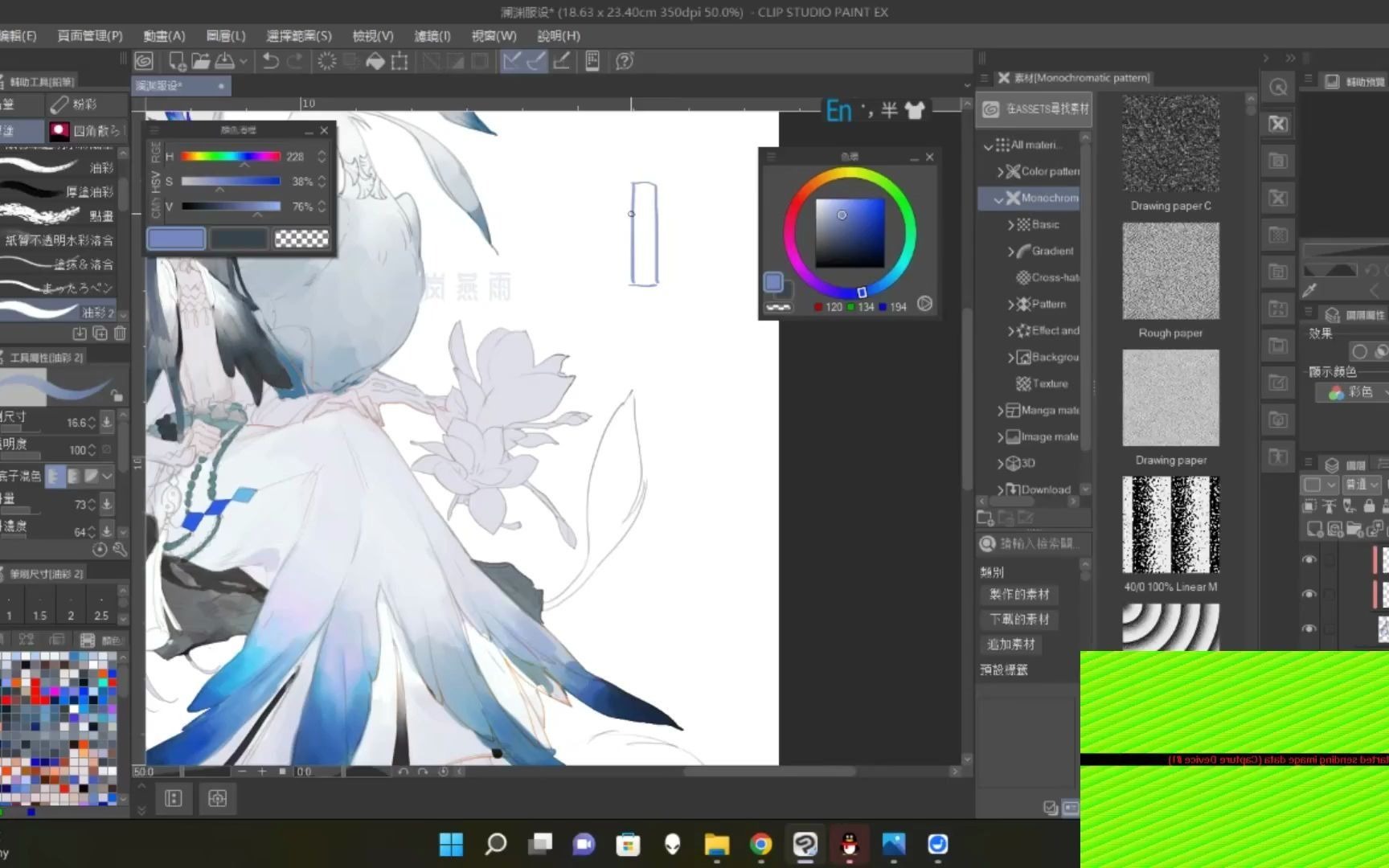Fill with the paint bucket icon

coord(375,61)
